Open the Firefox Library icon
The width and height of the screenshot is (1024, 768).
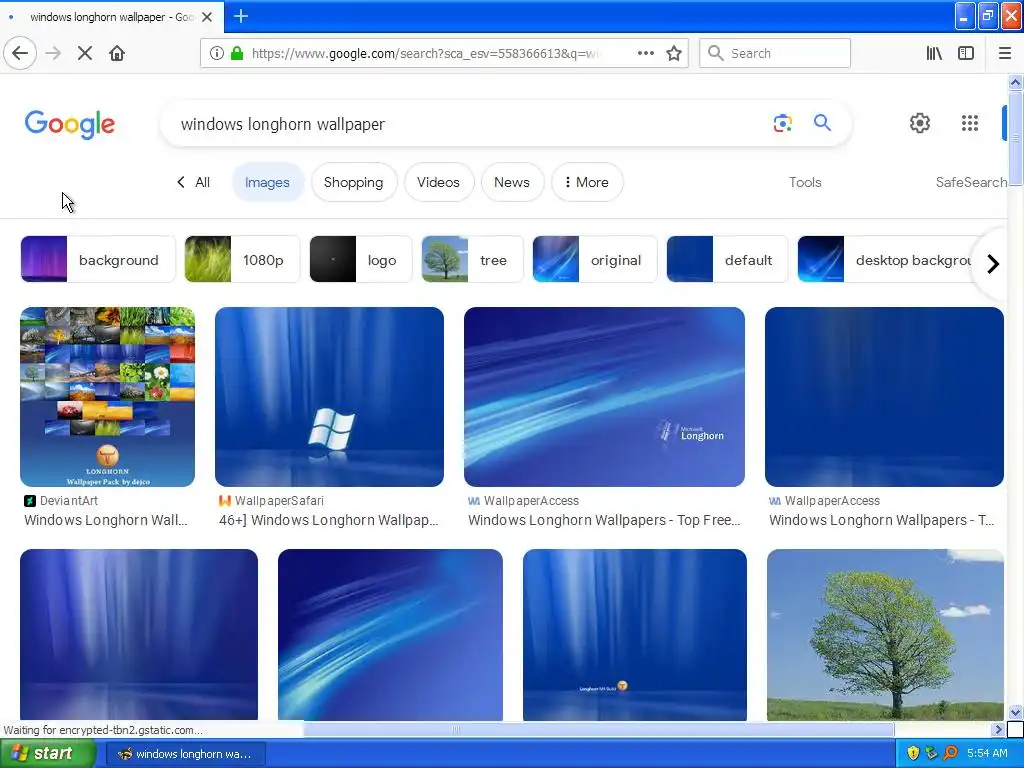(x=934, y=53)
